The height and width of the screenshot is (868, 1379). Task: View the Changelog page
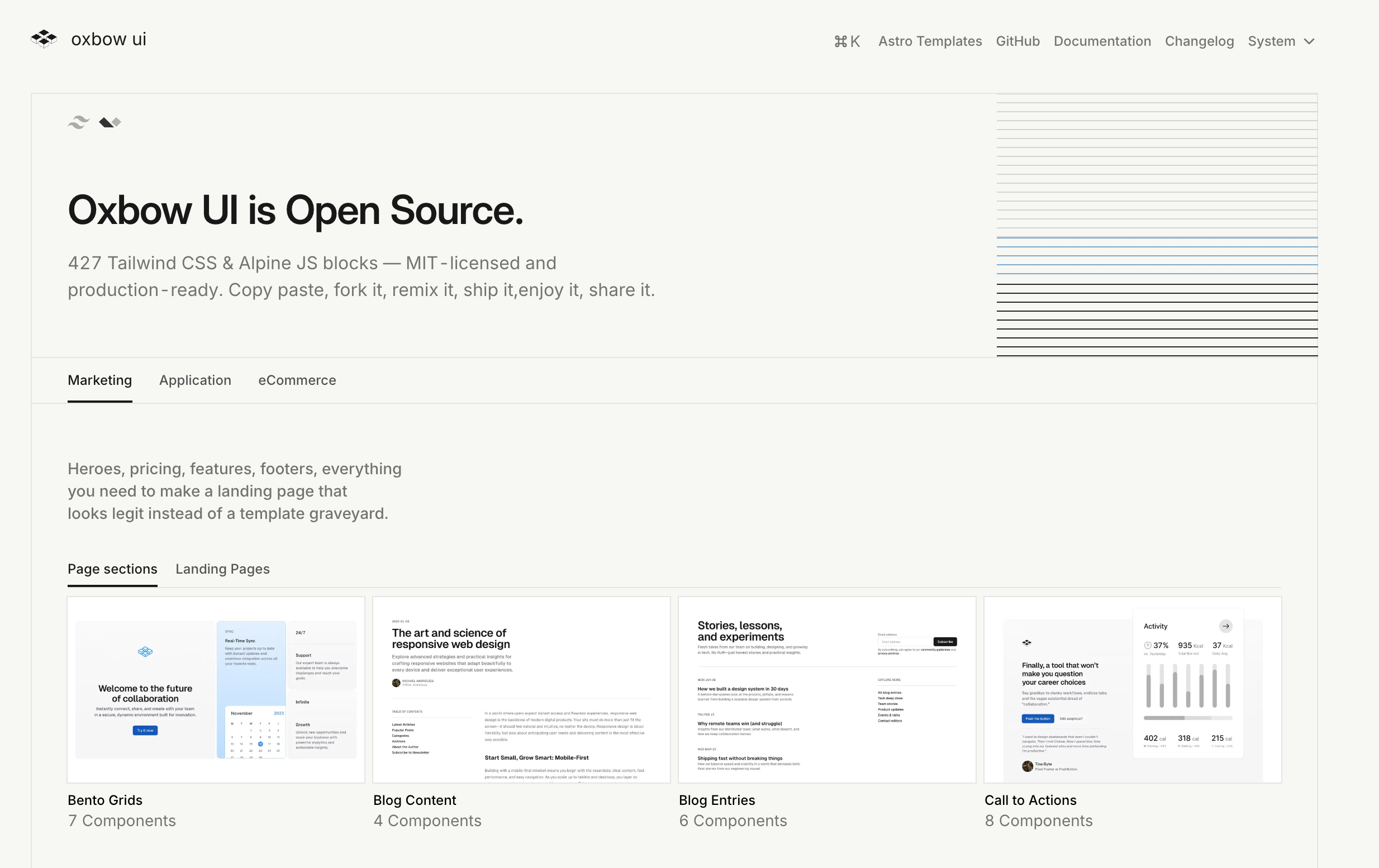pos(1199,41)
